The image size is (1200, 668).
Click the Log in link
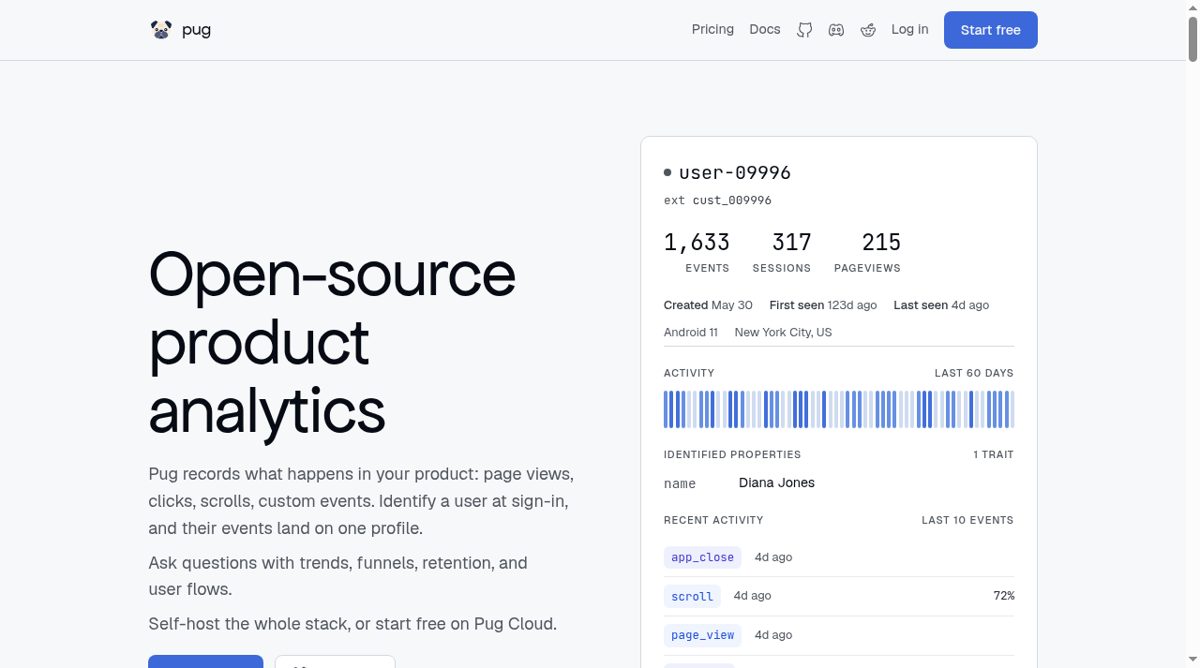tap(910, 29)
